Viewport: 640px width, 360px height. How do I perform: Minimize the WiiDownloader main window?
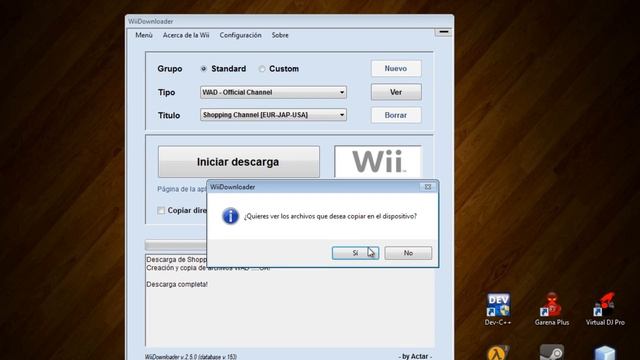coord(444,32)
